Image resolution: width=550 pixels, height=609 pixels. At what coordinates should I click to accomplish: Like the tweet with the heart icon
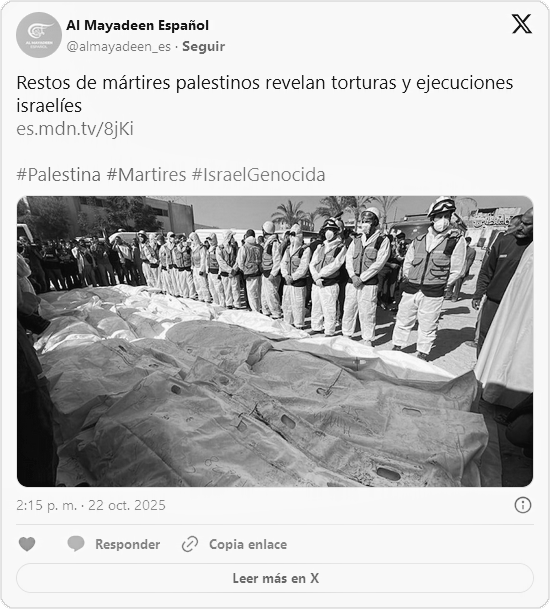coord(27,544)
